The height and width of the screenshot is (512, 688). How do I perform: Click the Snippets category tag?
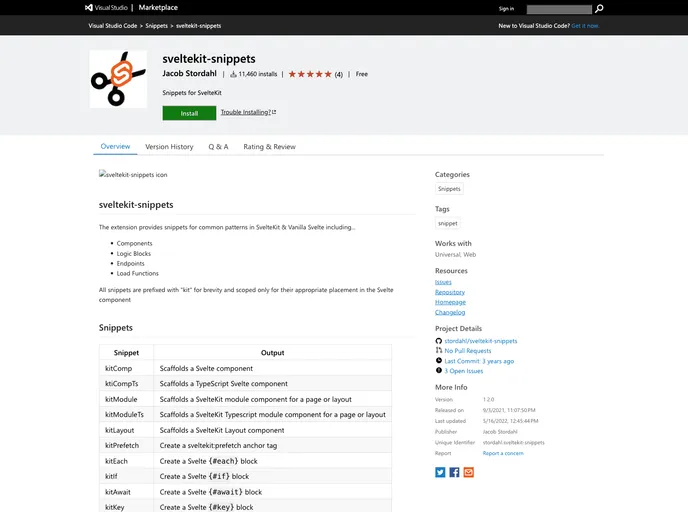(449, 189)
